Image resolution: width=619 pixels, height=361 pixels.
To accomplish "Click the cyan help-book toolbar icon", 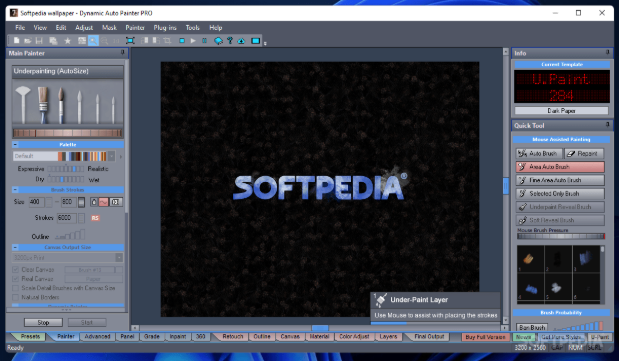I will [x=218, y=40].
